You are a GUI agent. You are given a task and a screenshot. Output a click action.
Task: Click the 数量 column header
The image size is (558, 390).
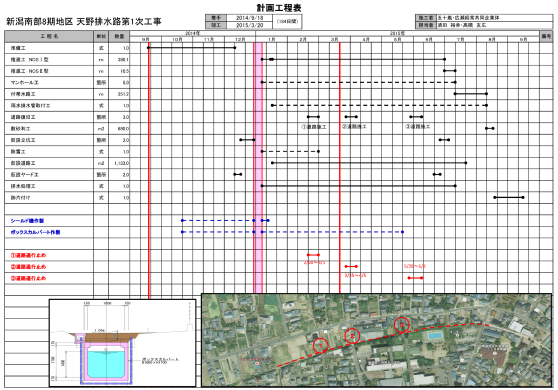[x=119, y=36]
